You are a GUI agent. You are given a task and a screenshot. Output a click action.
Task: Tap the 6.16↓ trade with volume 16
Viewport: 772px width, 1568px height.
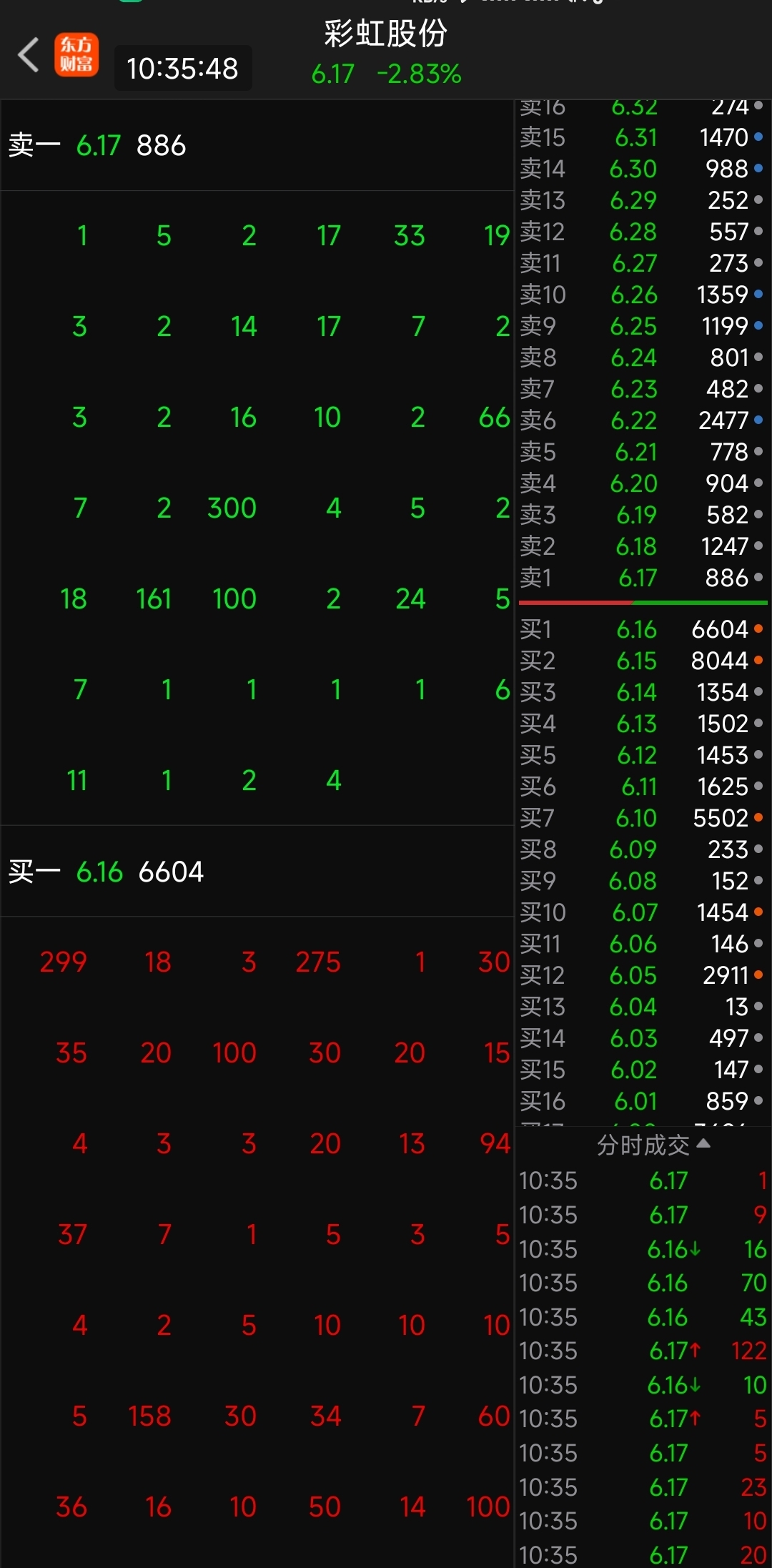point(643,1249)
